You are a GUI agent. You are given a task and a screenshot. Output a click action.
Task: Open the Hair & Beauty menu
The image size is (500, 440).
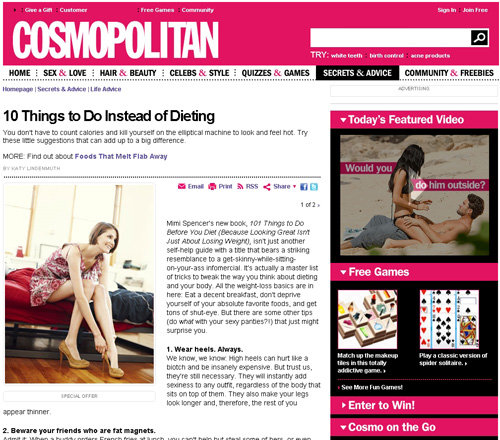[128, 73]
